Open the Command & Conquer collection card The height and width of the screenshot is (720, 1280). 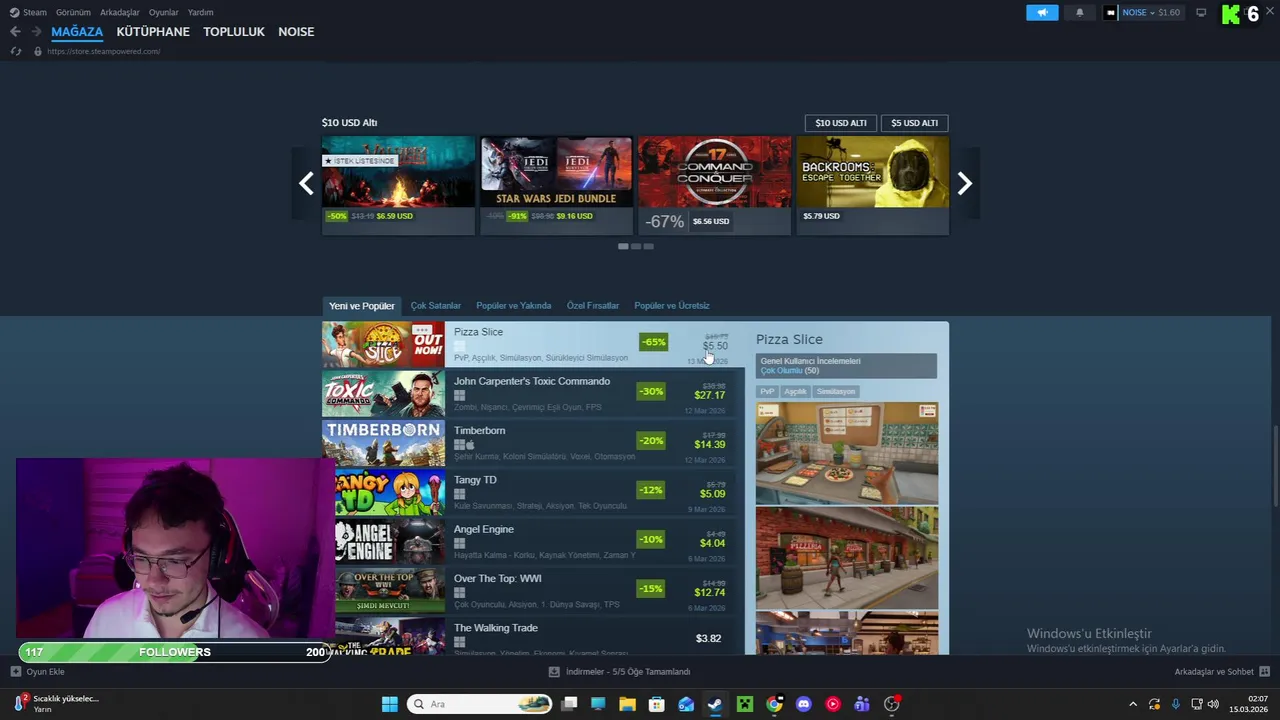pyautogui.click(x=714, y=185)
